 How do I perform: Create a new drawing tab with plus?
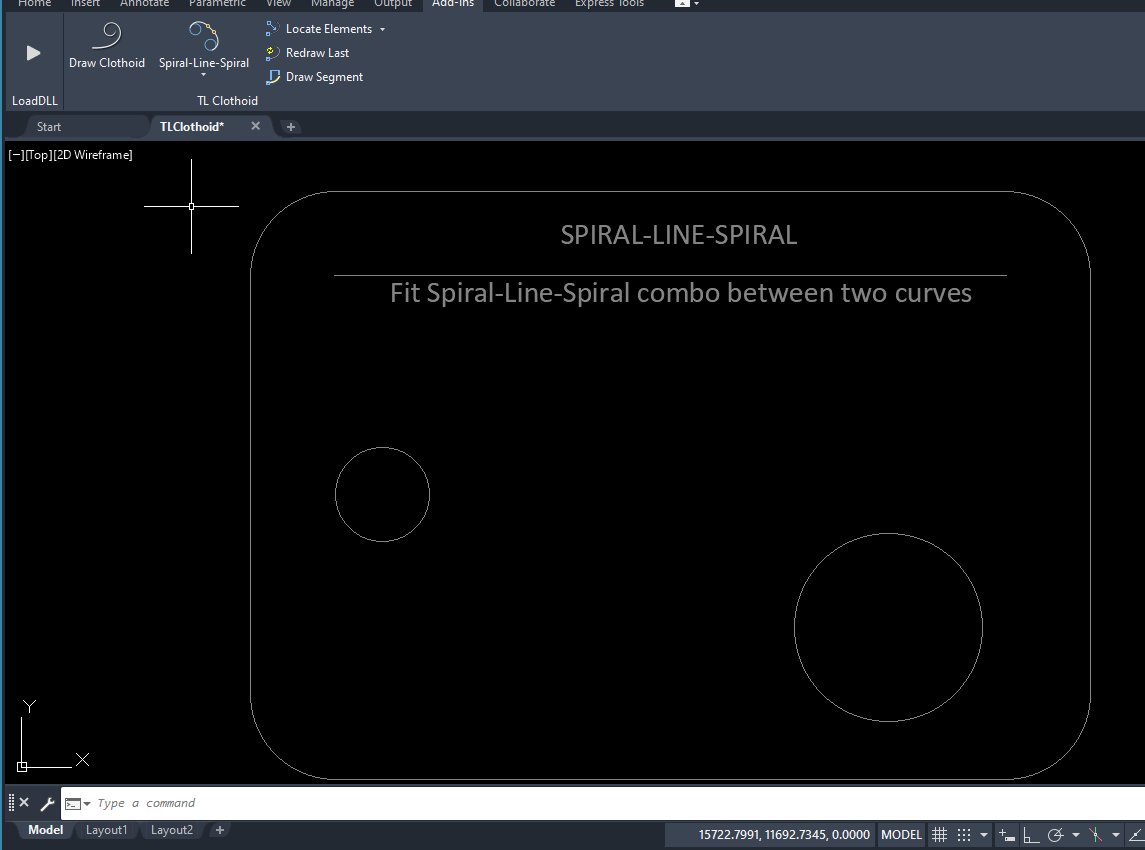[x=291, y=127]
